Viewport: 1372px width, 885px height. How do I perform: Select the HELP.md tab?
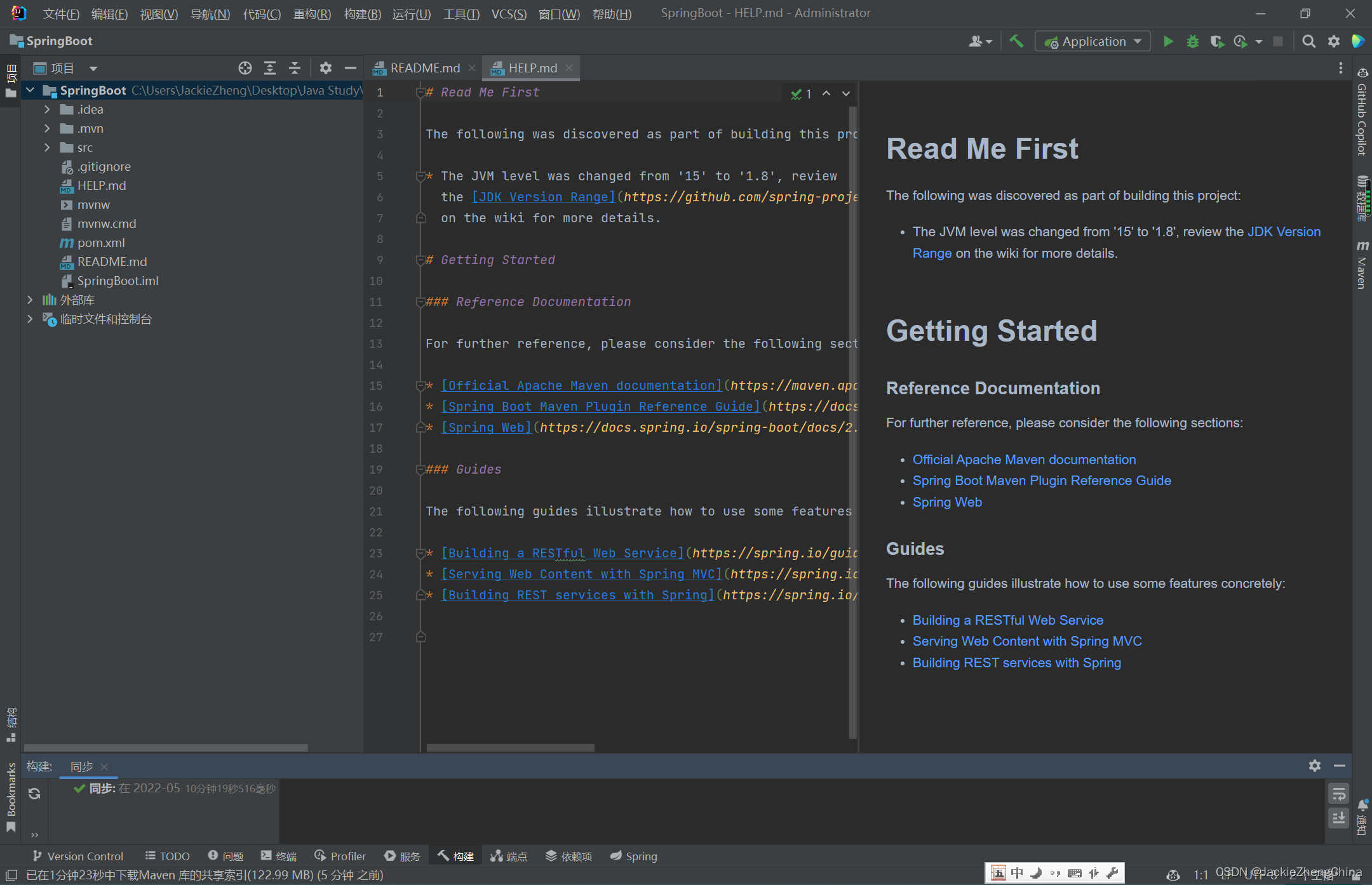click(529, 68)
